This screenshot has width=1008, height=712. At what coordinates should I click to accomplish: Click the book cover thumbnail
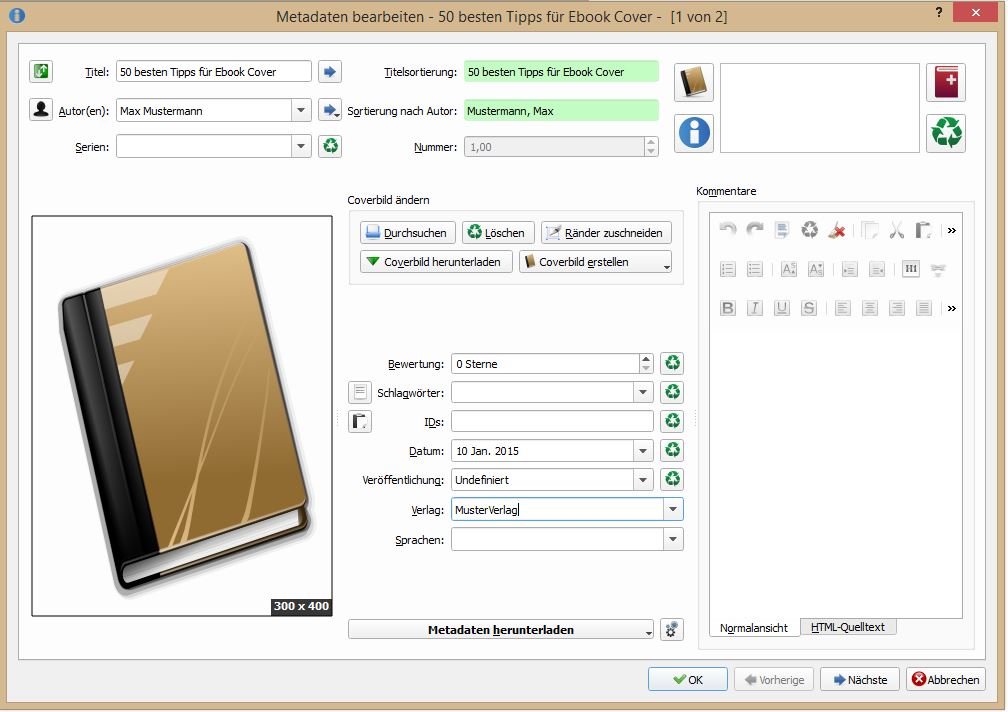182,416
